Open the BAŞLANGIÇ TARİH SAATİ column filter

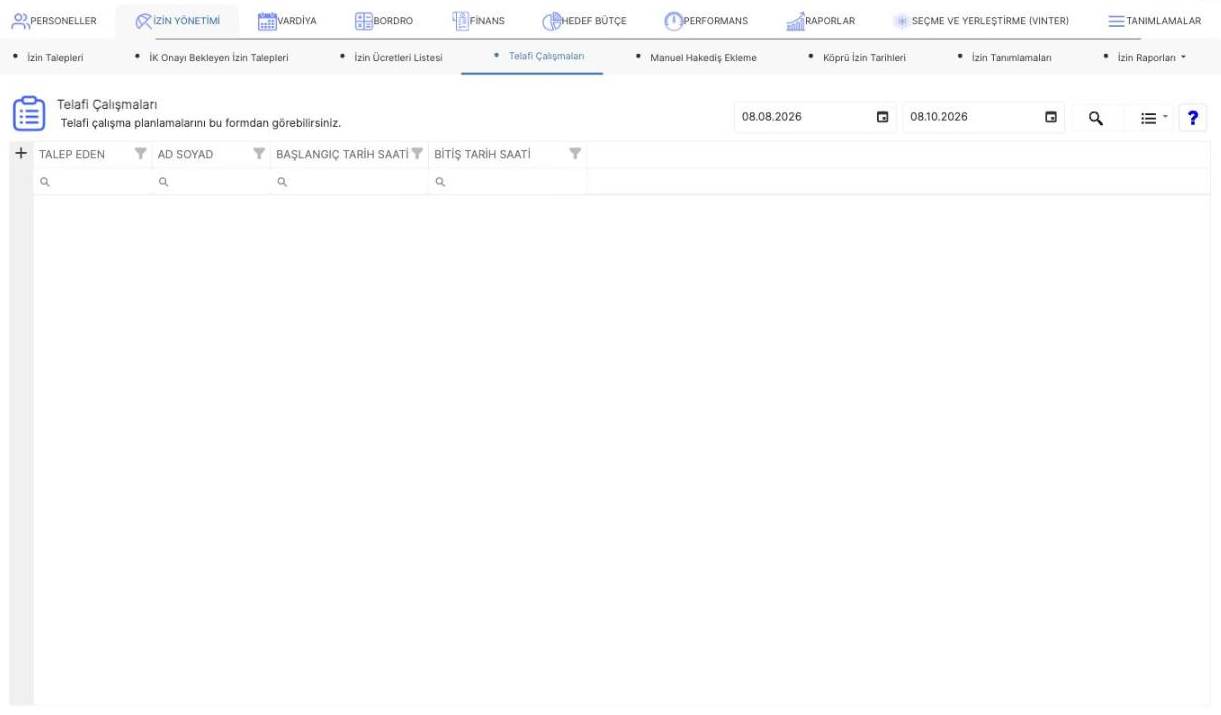coord(418,154)
